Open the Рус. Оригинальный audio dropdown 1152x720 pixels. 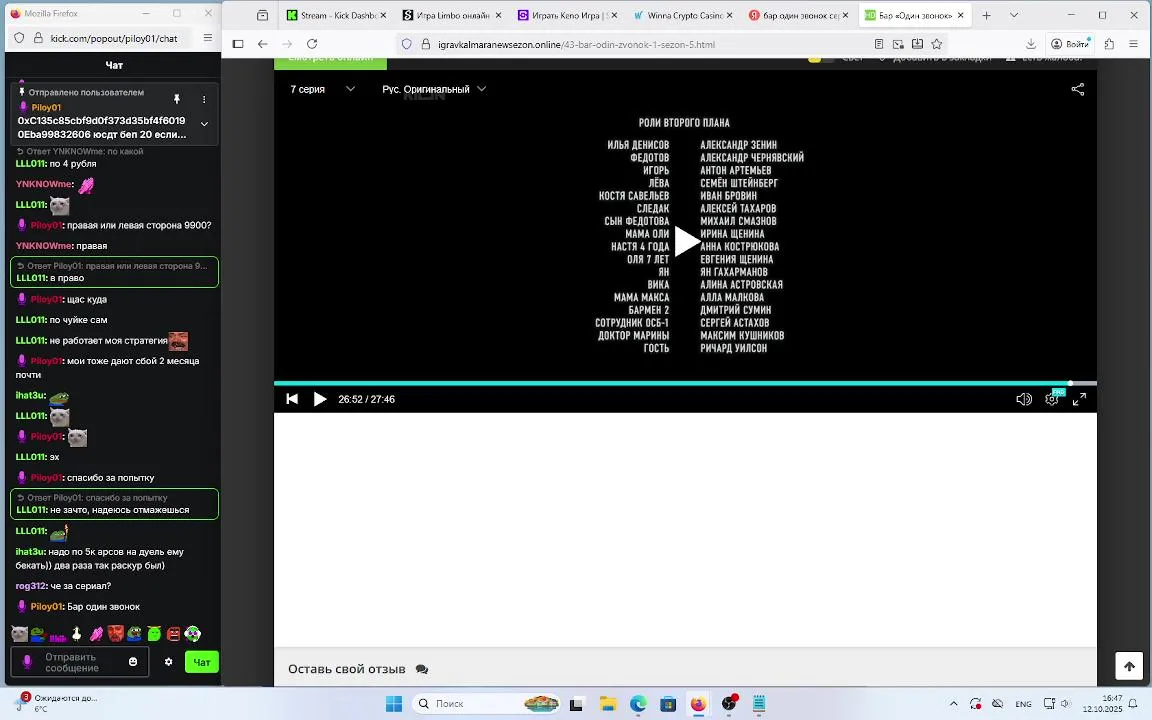pos(433,89)
